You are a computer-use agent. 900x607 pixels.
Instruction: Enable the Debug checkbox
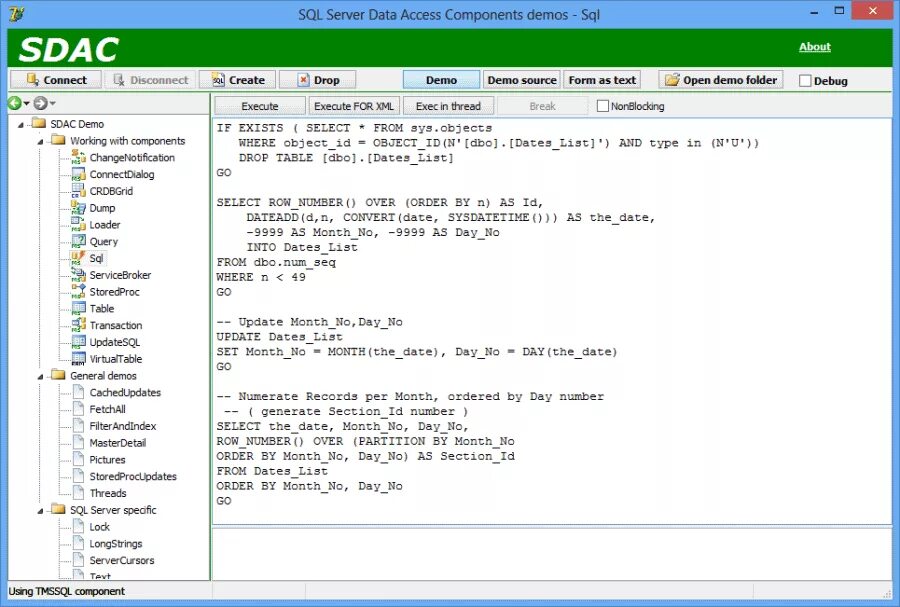tap(805, 81)
